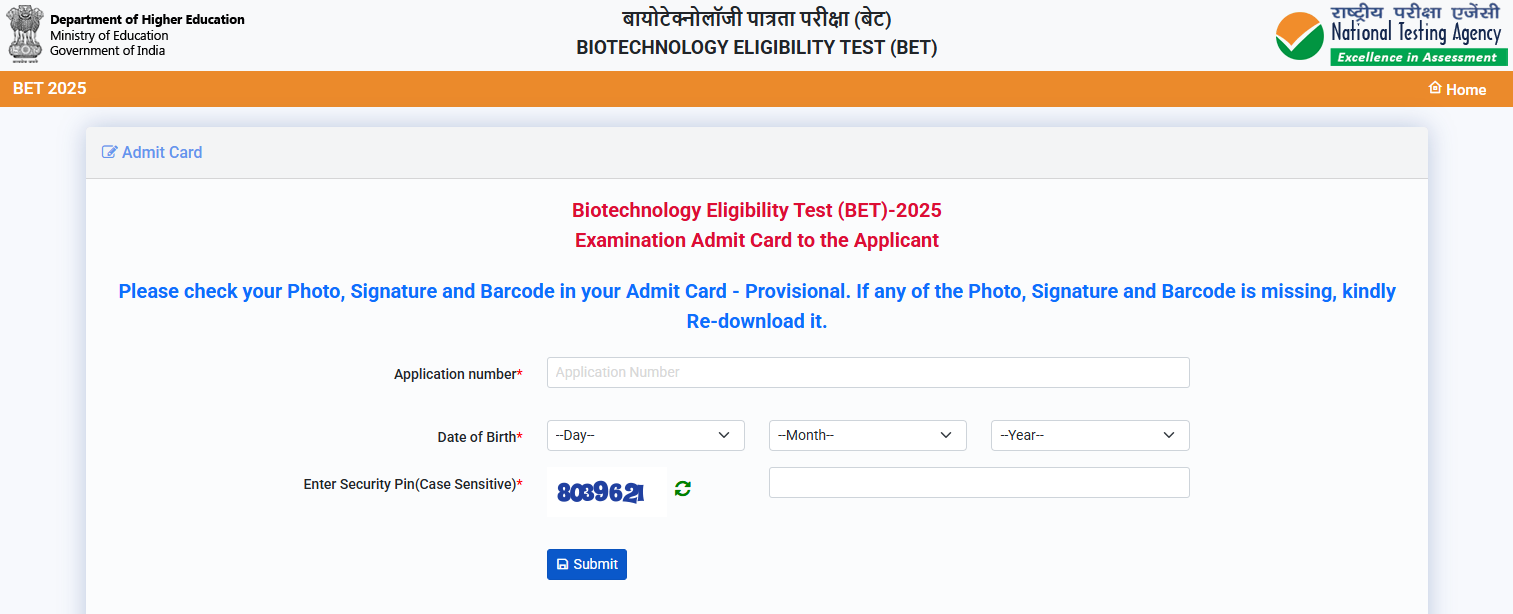Open the --Day-- dropdown
This screenshot has width=1513, height=614.
[x=645, y=435]
